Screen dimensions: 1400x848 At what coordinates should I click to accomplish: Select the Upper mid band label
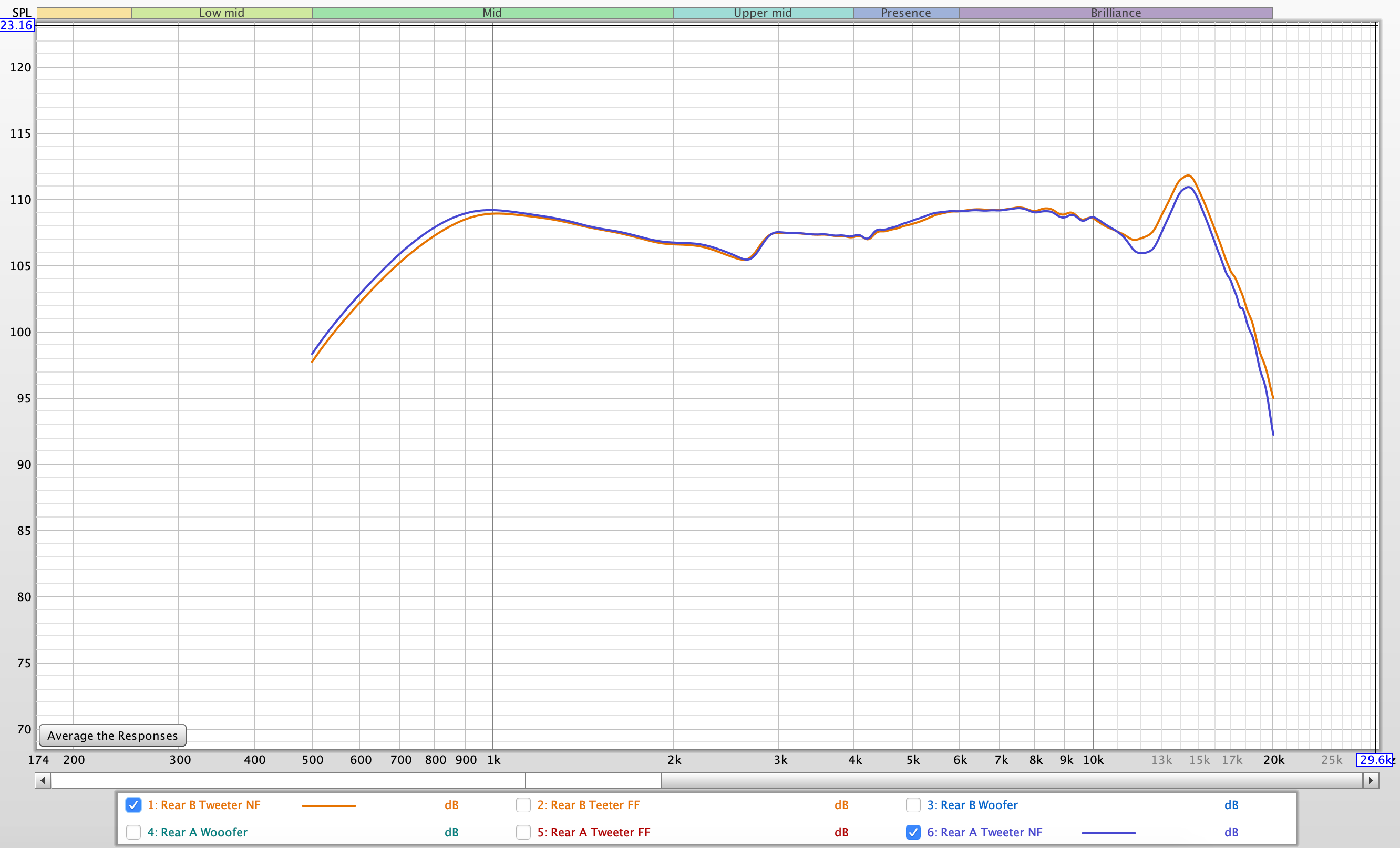click(763, 13)
